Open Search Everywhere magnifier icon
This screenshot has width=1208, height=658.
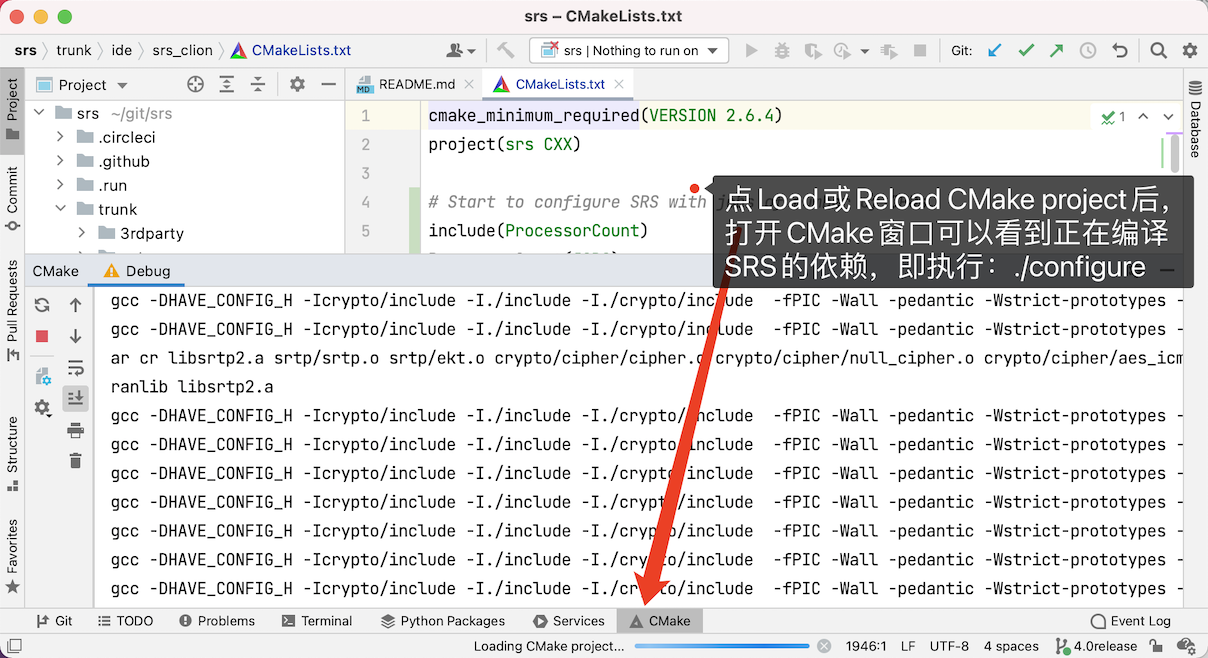coord(1158,50)
